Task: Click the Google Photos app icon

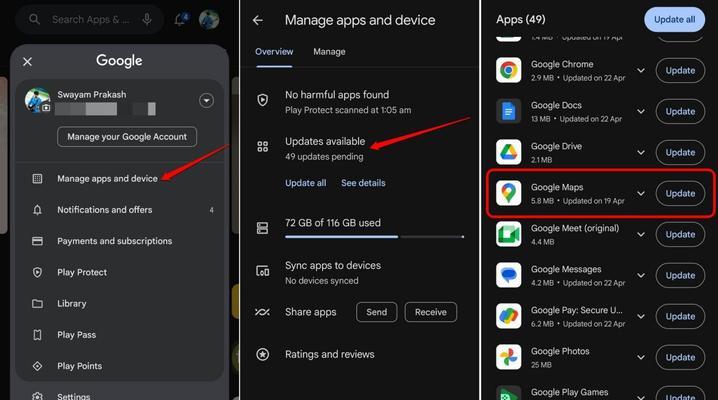Action: click(x=508, y=357)
